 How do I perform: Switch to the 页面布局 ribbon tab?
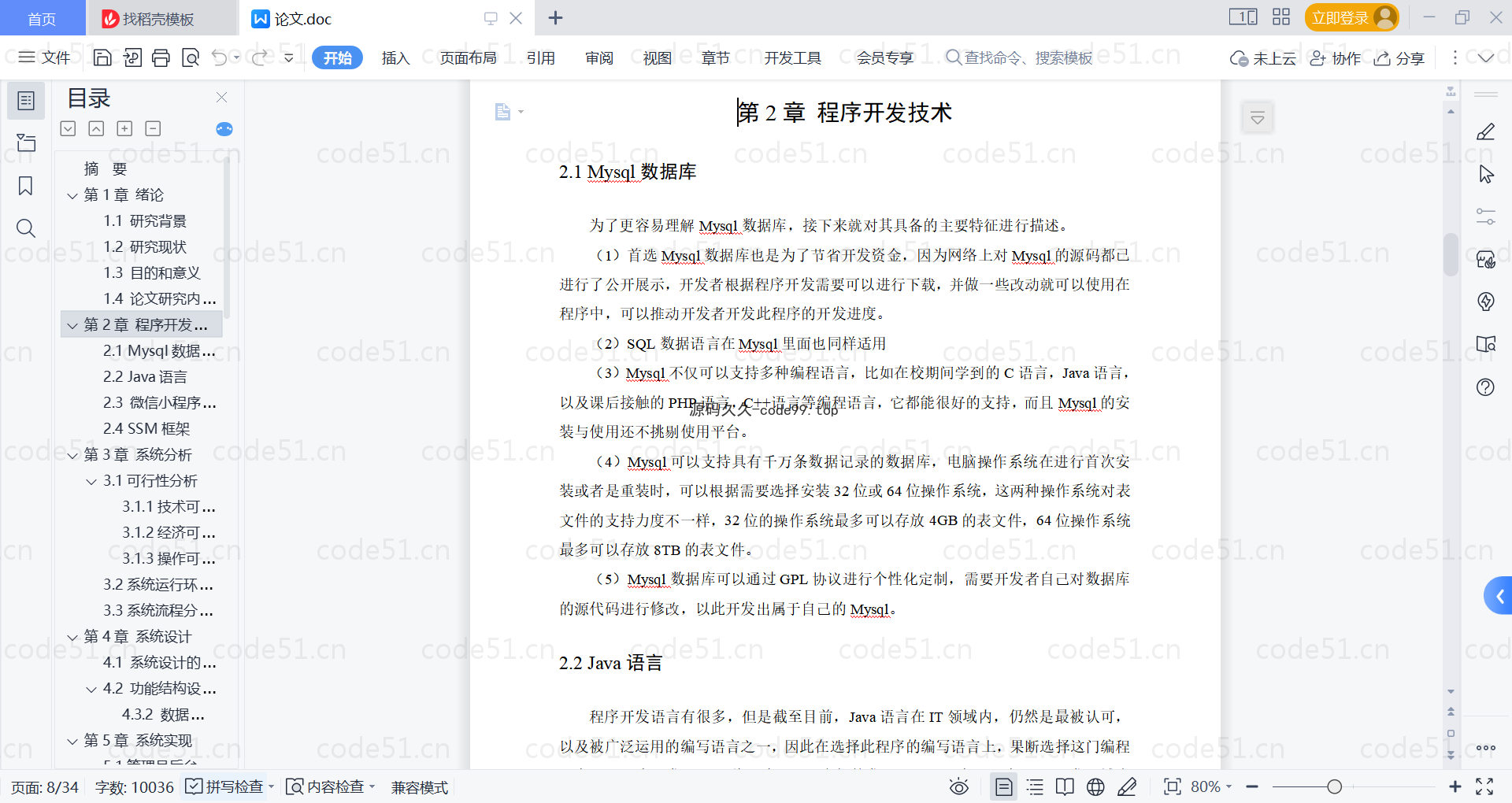tap(468, 57)
